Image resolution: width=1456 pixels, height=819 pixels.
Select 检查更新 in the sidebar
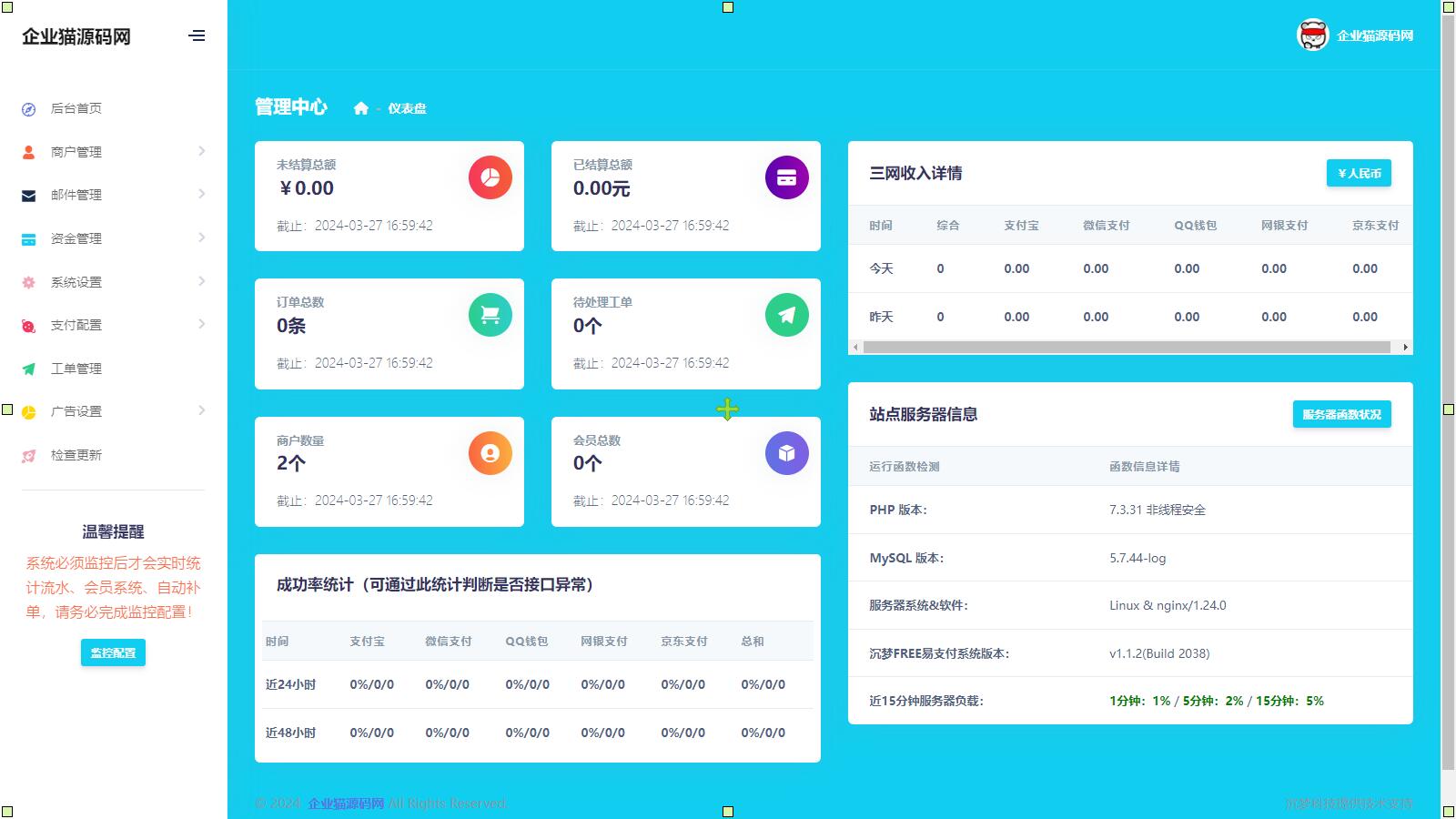click(76, 455)
